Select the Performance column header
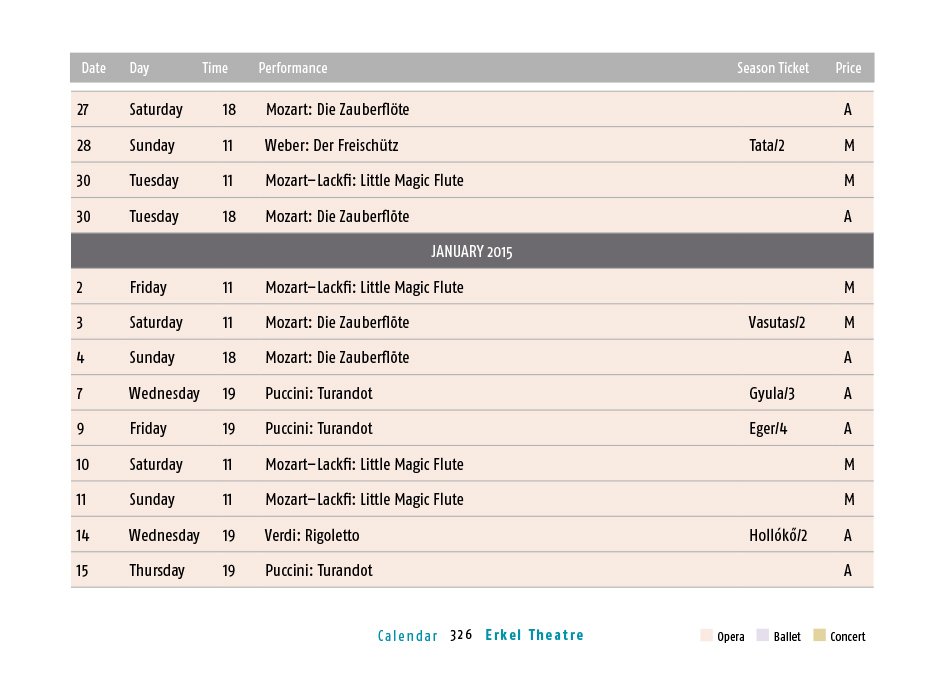The image size is (945, 679). click(x=293, y=68)
